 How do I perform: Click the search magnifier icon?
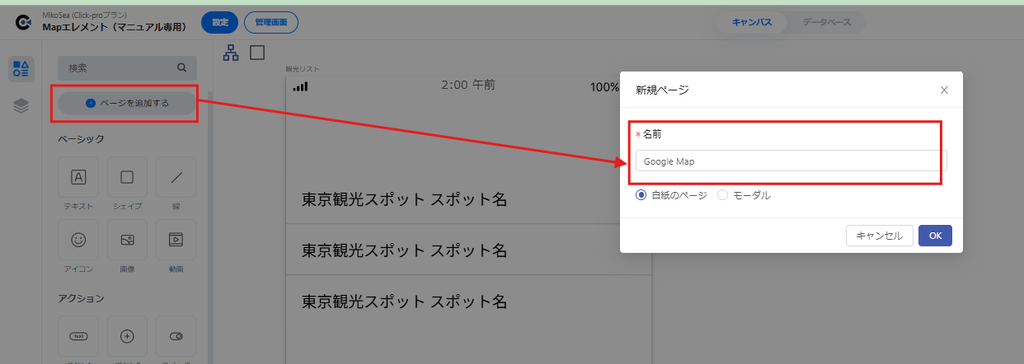tap(182, 67)
